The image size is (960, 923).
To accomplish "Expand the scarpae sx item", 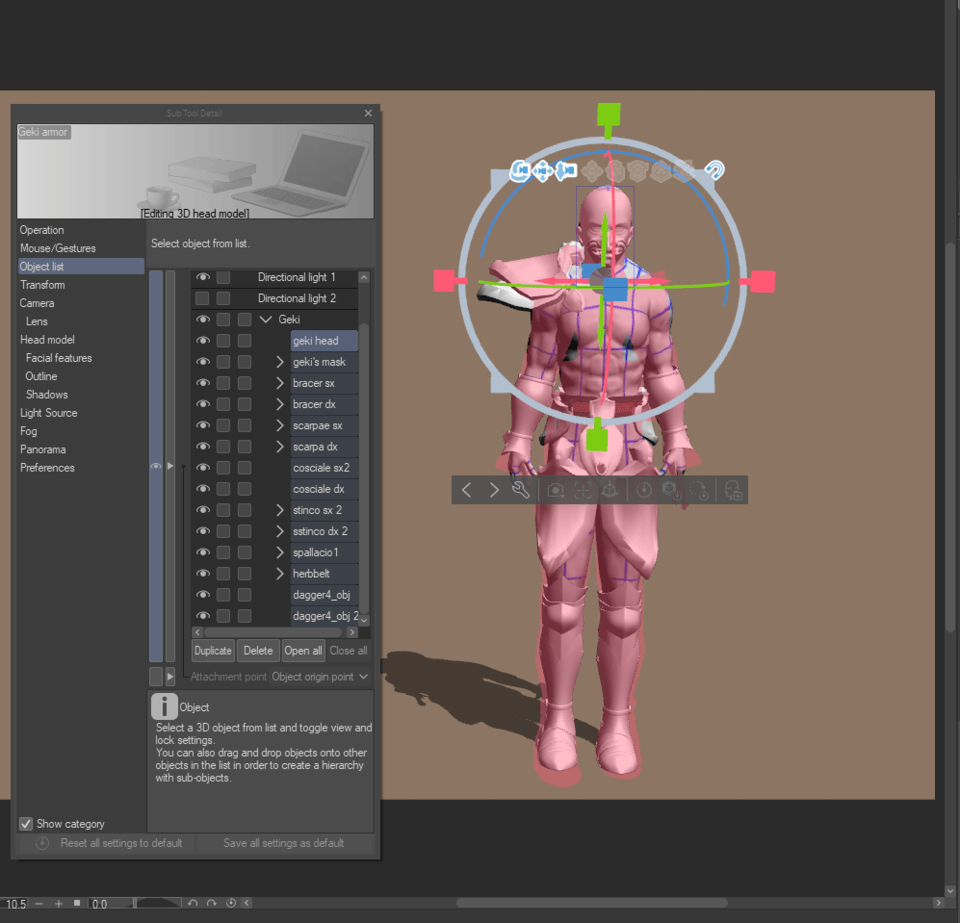I will [x=280, y=425].
